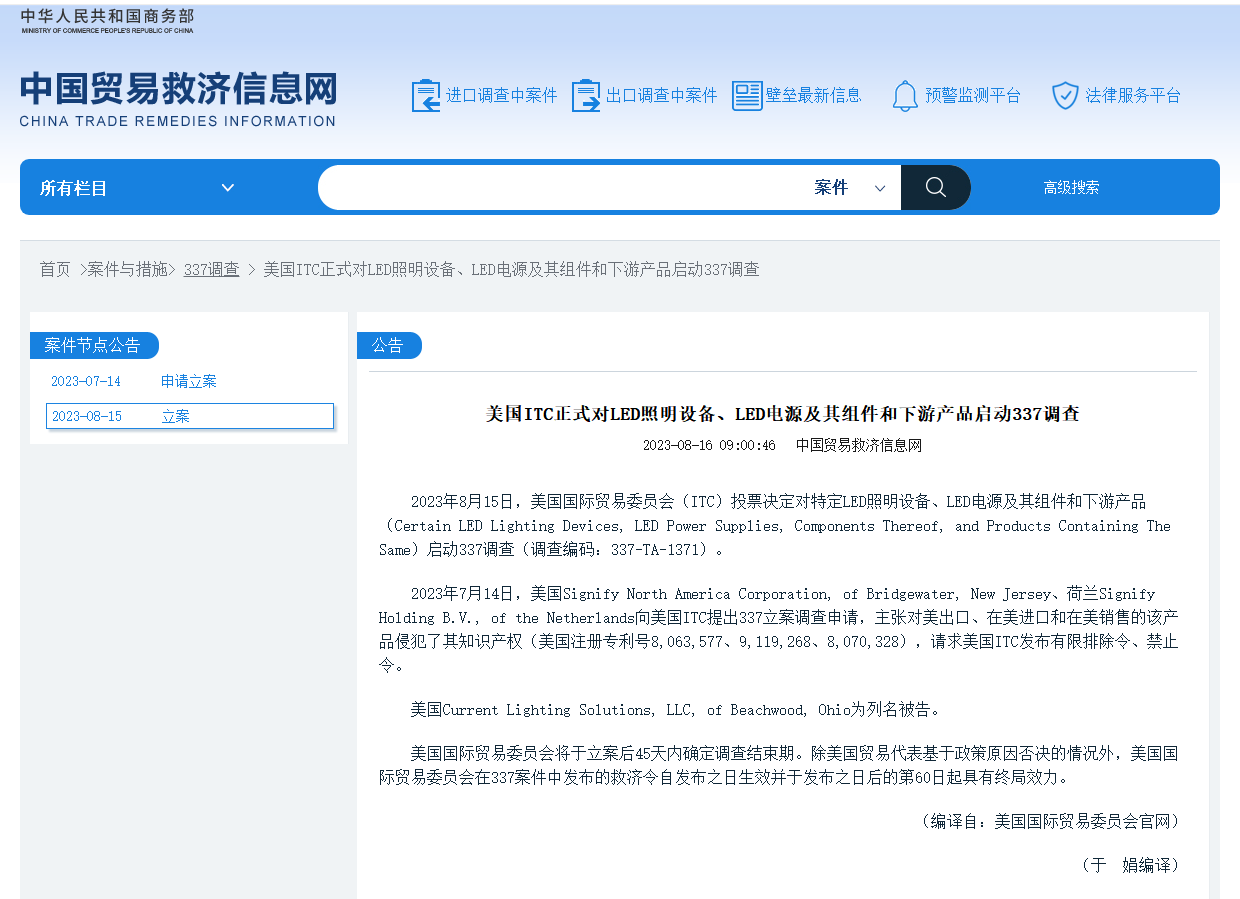Viewport: 1240px width, 899px height.
Task: Select the 2023-07-14 申请立案 node
Action: click(x=189, y=382)
